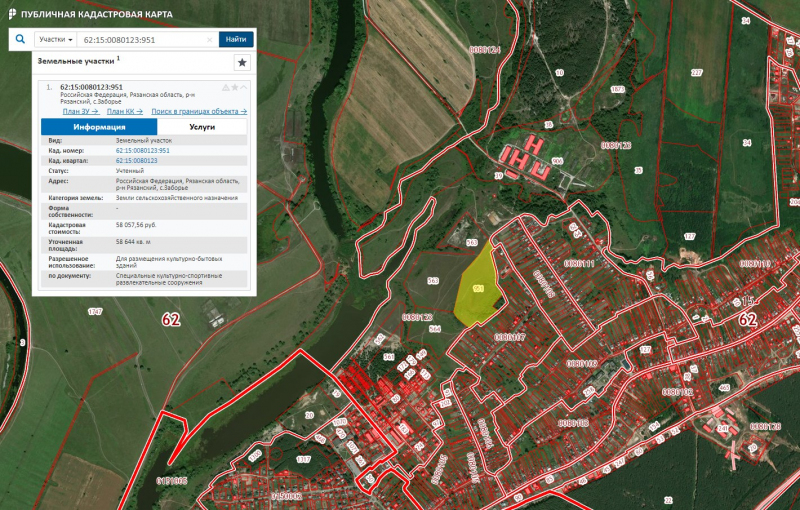The width and height of the screenshot is (800, 510).
Task: Click Поиск в границах объекта link
Action: click(199, 111)
